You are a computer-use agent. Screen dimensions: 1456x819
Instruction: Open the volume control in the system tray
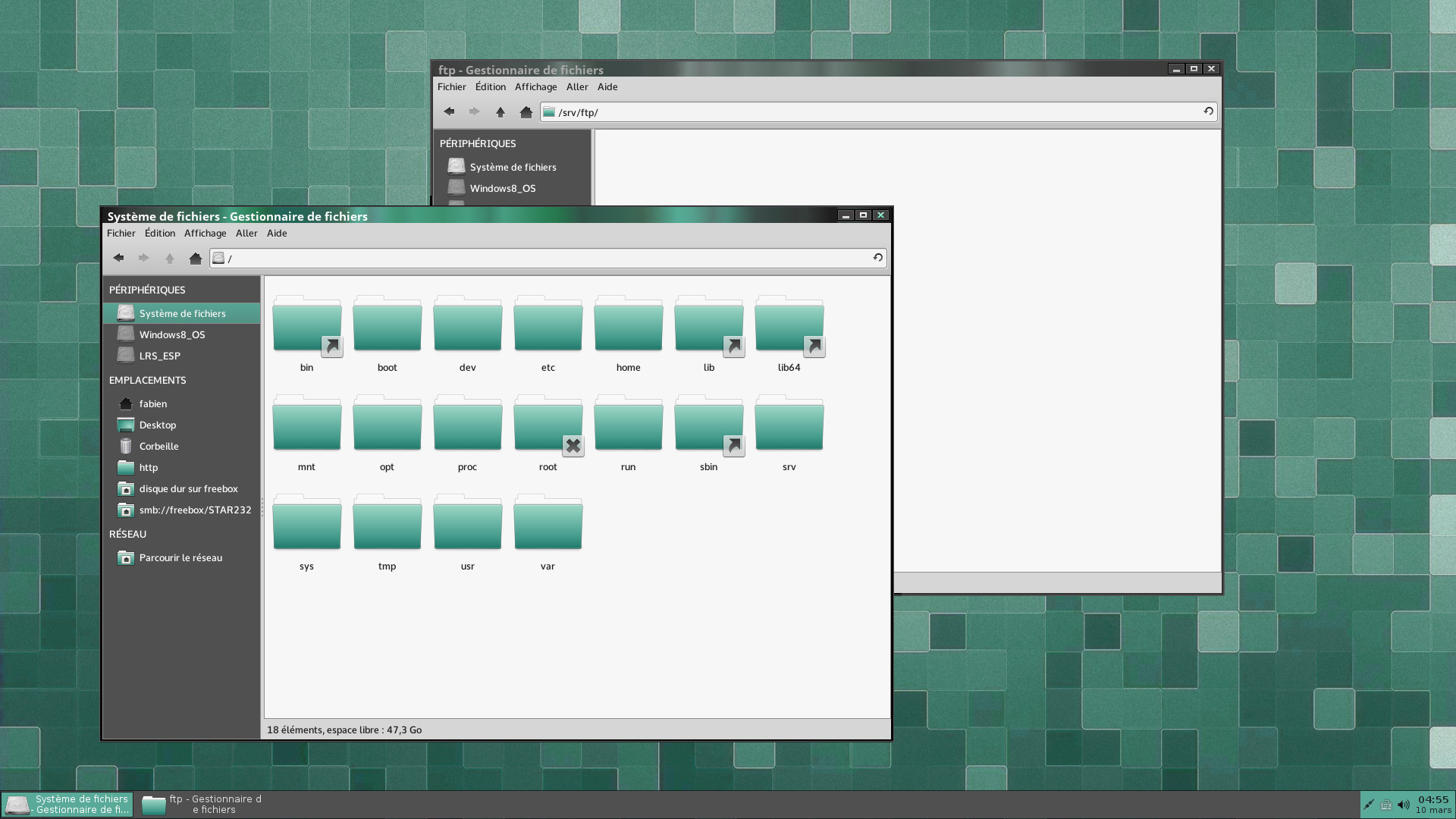pos(1403,805)
